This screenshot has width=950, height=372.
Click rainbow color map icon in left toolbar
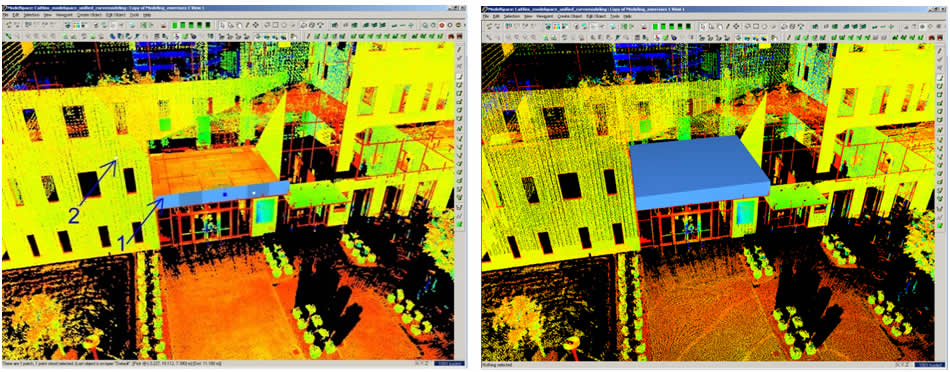(x=76, y=25)
